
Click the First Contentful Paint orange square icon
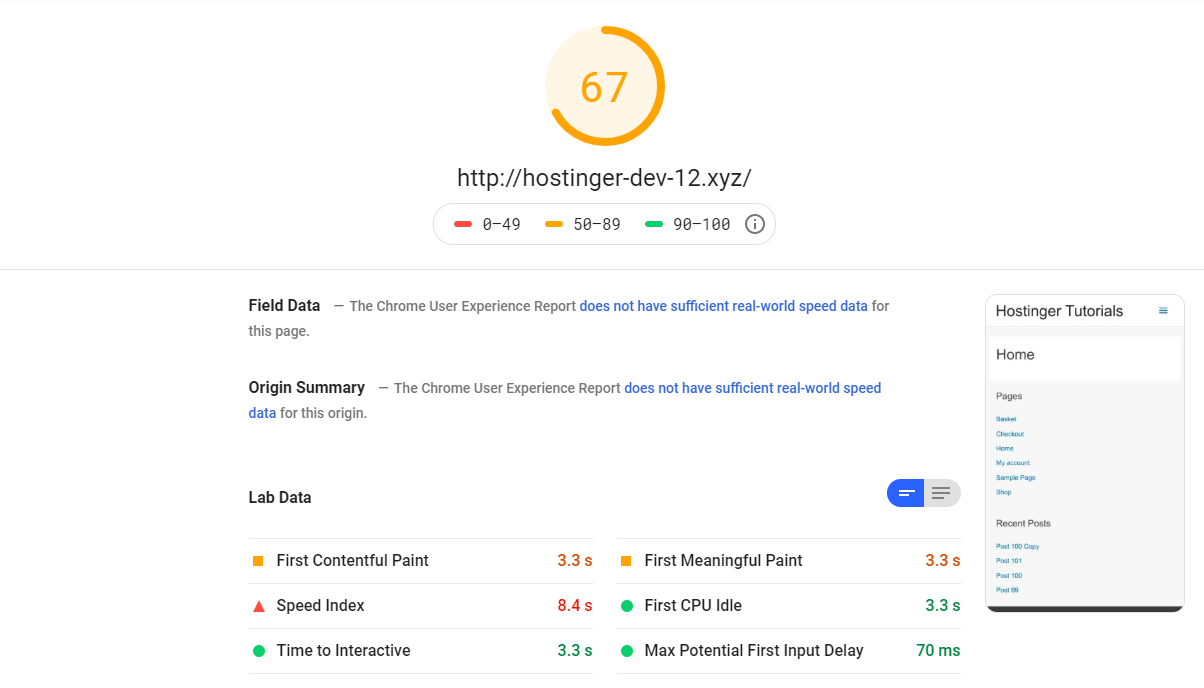click(258, 561)
